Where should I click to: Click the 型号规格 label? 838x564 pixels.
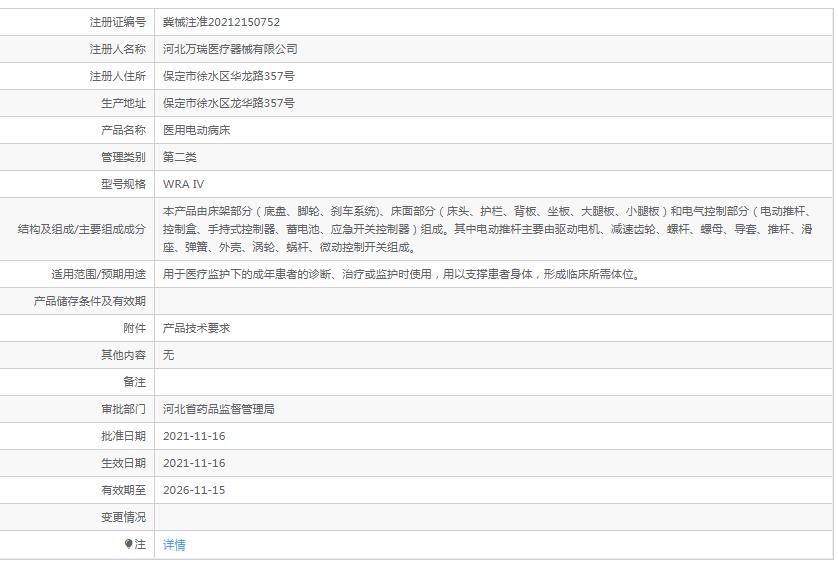pos(123,184)
